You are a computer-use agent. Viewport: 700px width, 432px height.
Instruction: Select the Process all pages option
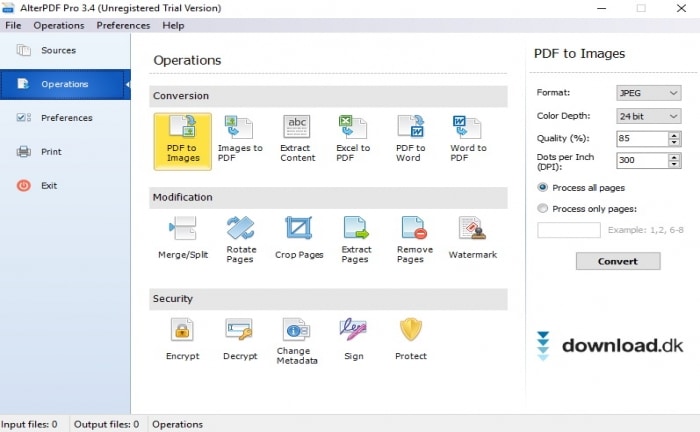[x=543, y=187]
